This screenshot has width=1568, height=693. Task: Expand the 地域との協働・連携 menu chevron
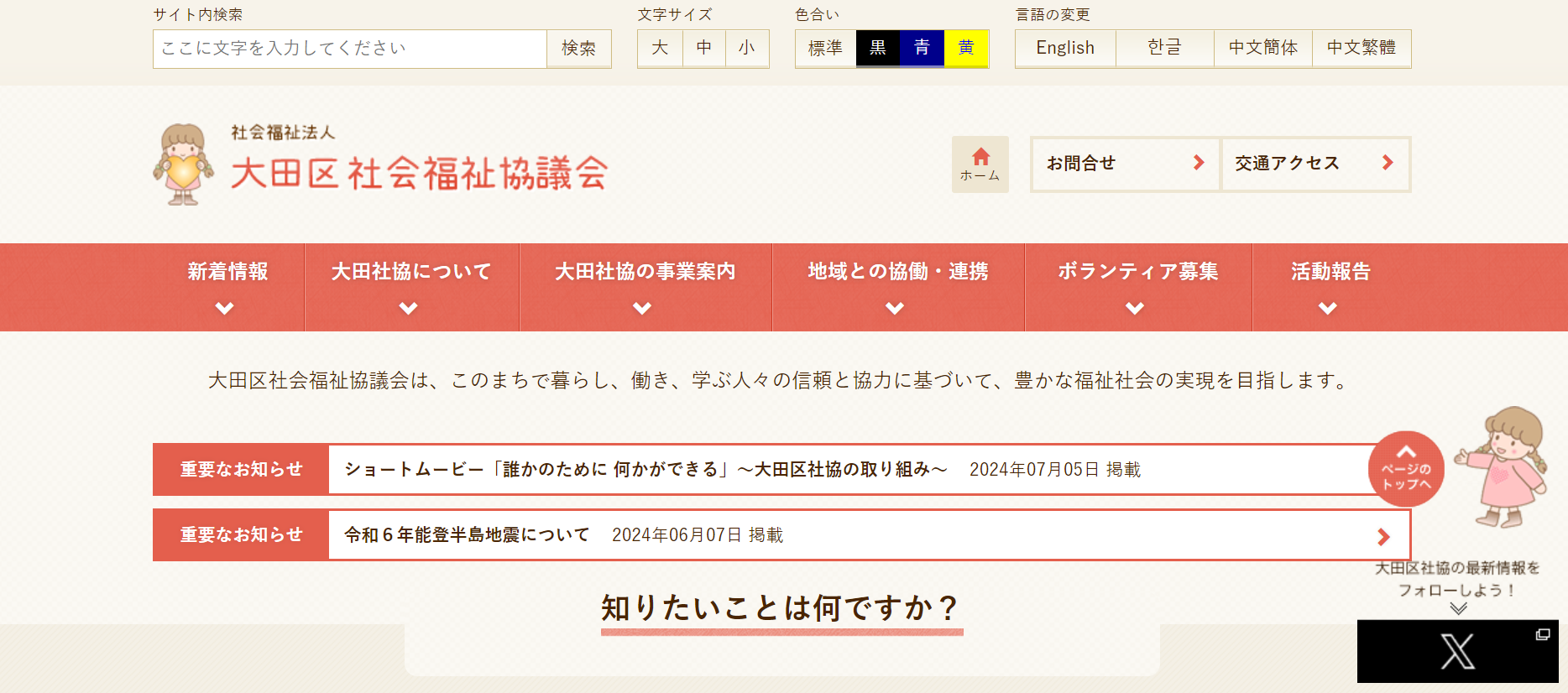click(x=895, y=309)
